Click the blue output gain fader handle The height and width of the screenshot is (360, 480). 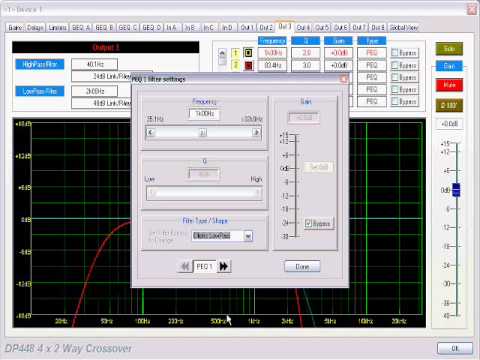[456, 190]
